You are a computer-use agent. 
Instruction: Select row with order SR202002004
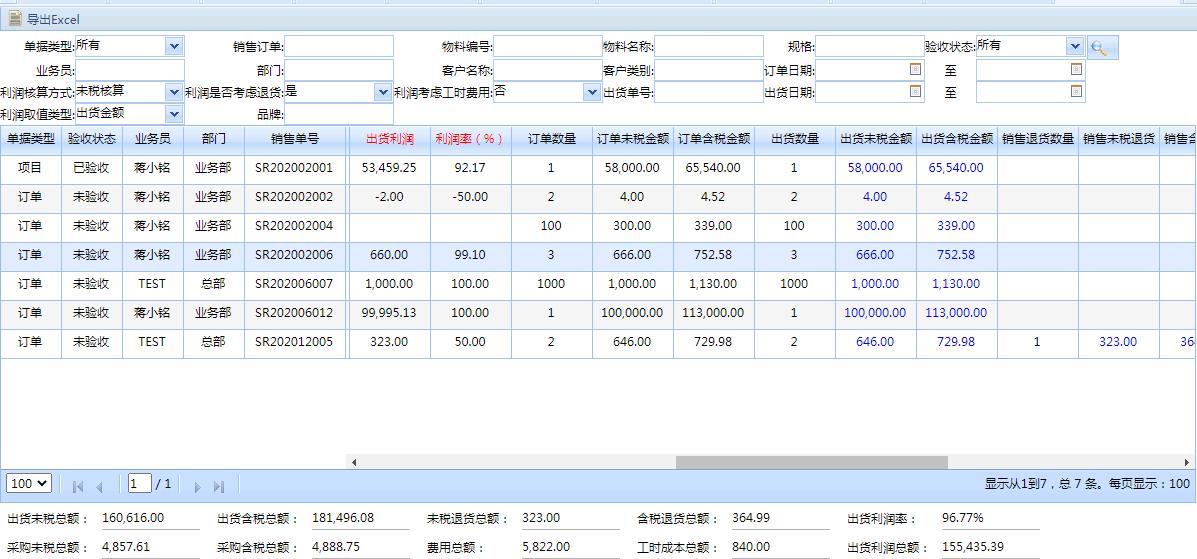[x=598, y=226]
